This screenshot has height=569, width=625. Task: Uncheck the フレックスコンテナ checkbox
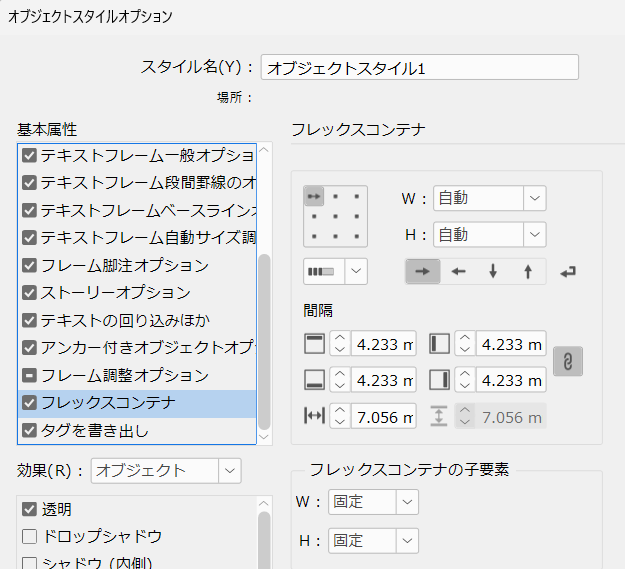pos(30,404)
